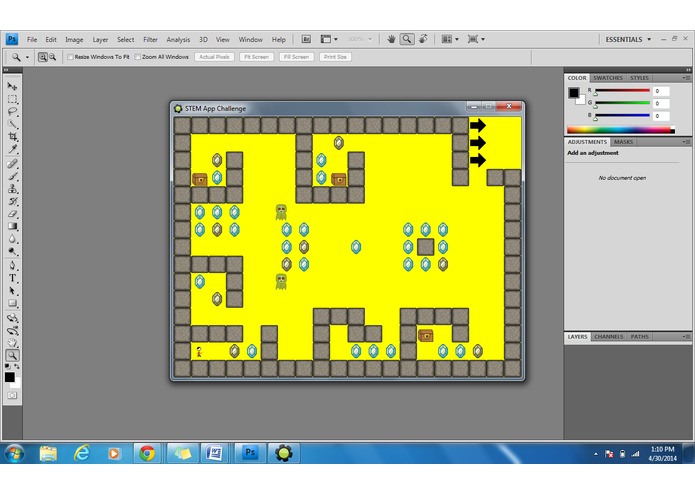Choose Zoom In mode in options bar

[43, 57]
